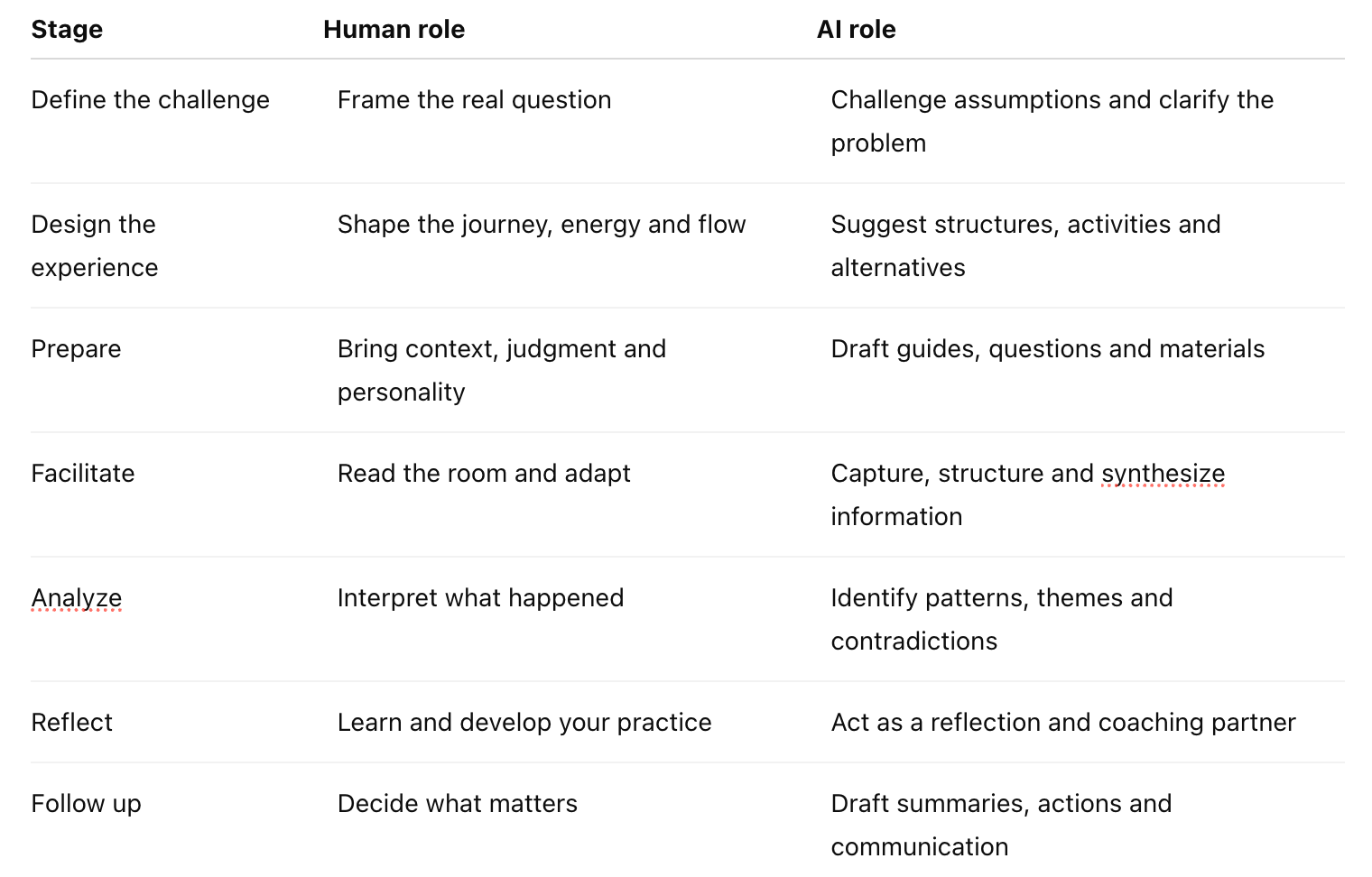Click 'Interpret what happened' cell
Screen dimensions: 1372x877
[480, 597]
